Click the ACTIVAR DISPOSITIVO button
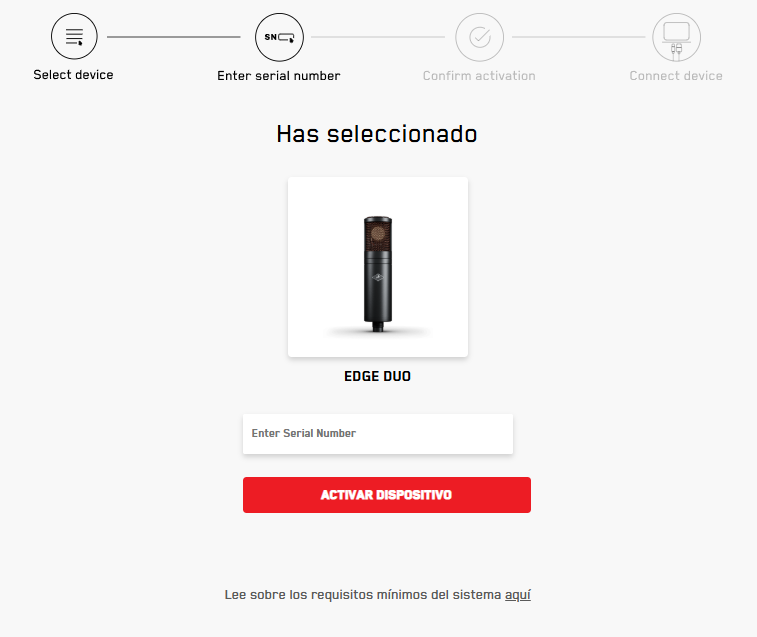 click(x=387, y=495)
